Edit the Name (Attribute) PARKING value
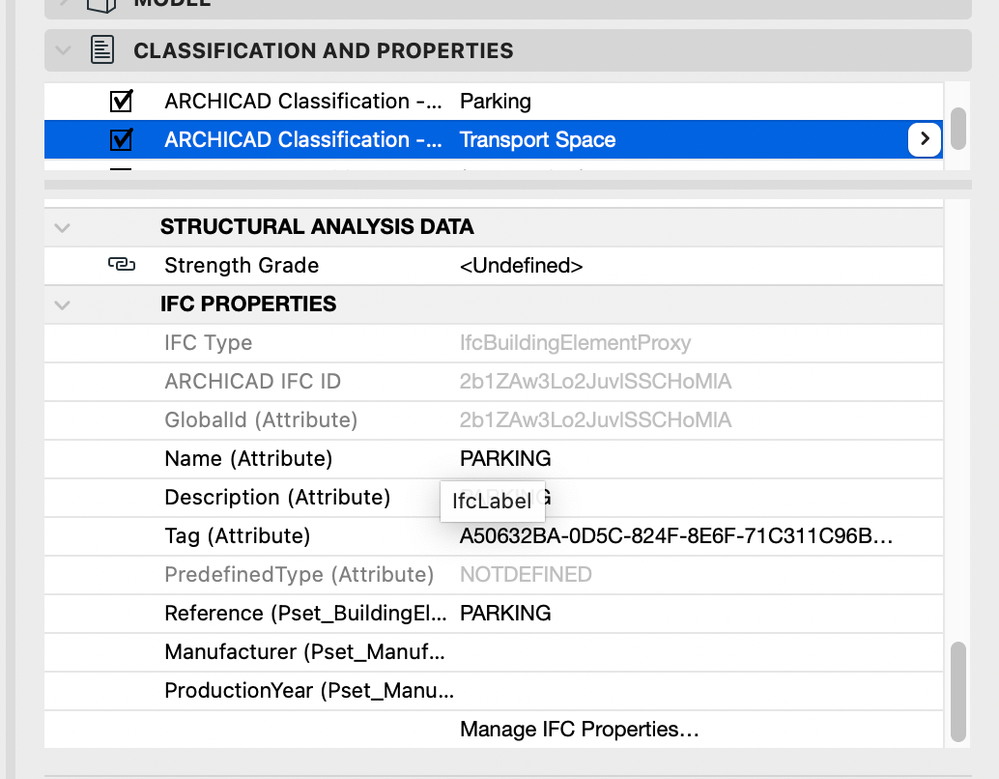The width and height of the screenshot is (999, 779). (505, 459)
